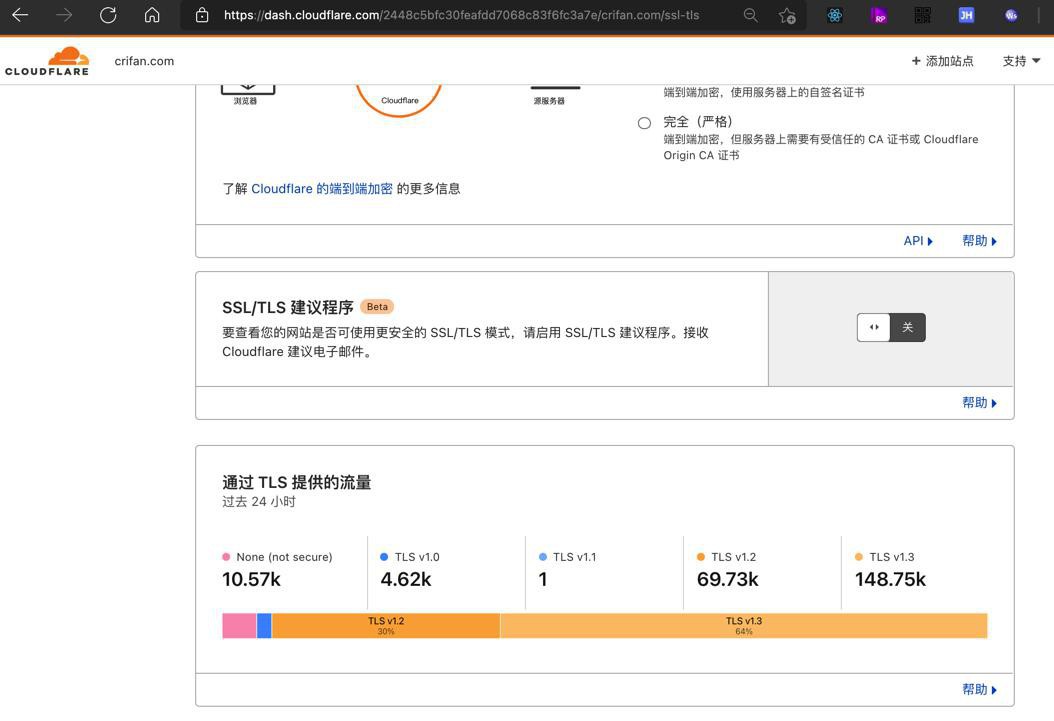The height and width of the screenshot is (721, 1054).
Task: Click the None (not secure) legend entry
Action: [x=277, y=557]
